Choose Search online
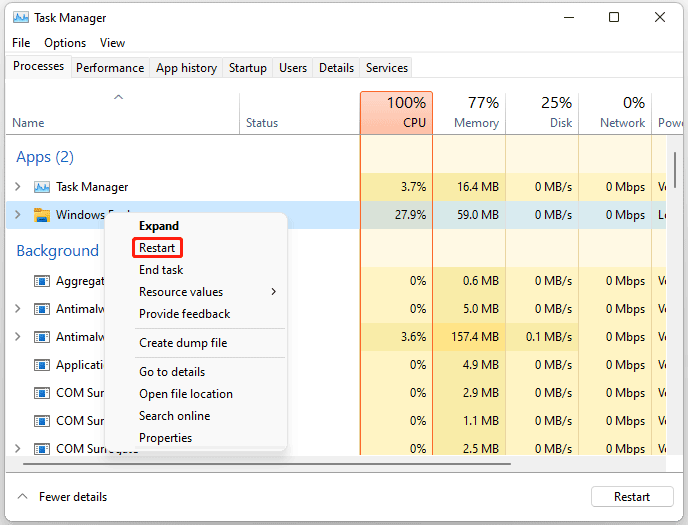688x525 pixels. click(x=175, y=415)
